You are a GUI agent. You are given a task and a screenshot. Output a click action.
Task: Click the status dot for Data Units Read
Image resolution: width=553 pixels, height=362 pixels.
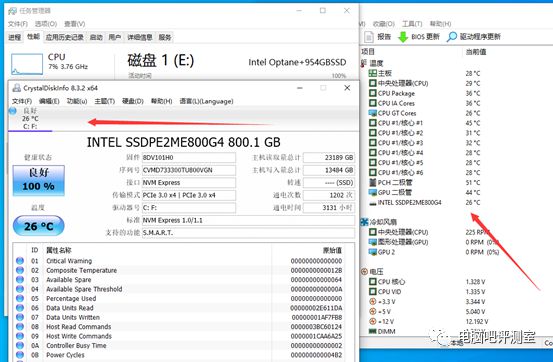20,308
